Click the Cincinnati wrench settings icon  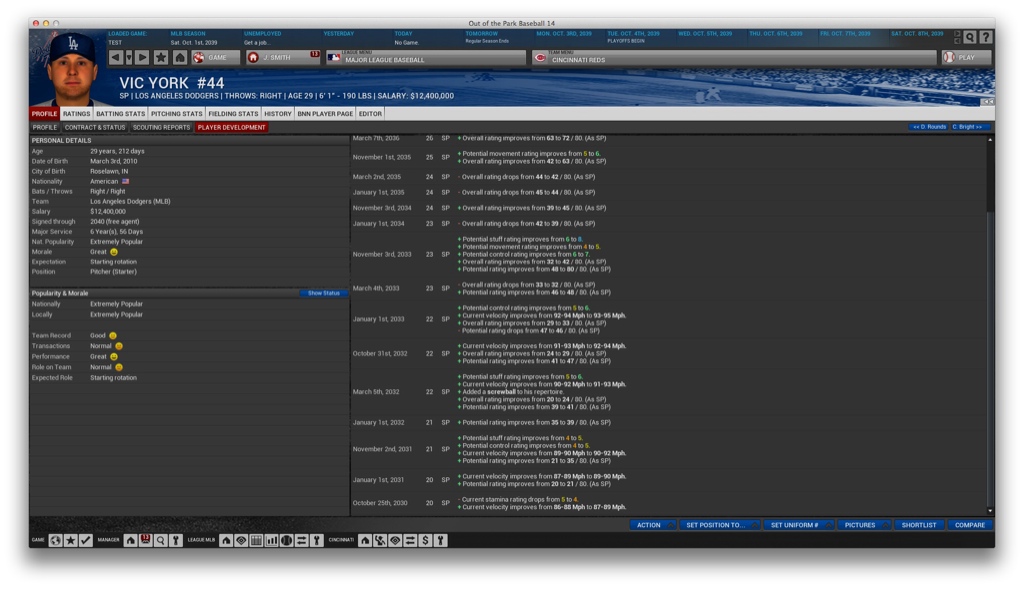(440, 541)
